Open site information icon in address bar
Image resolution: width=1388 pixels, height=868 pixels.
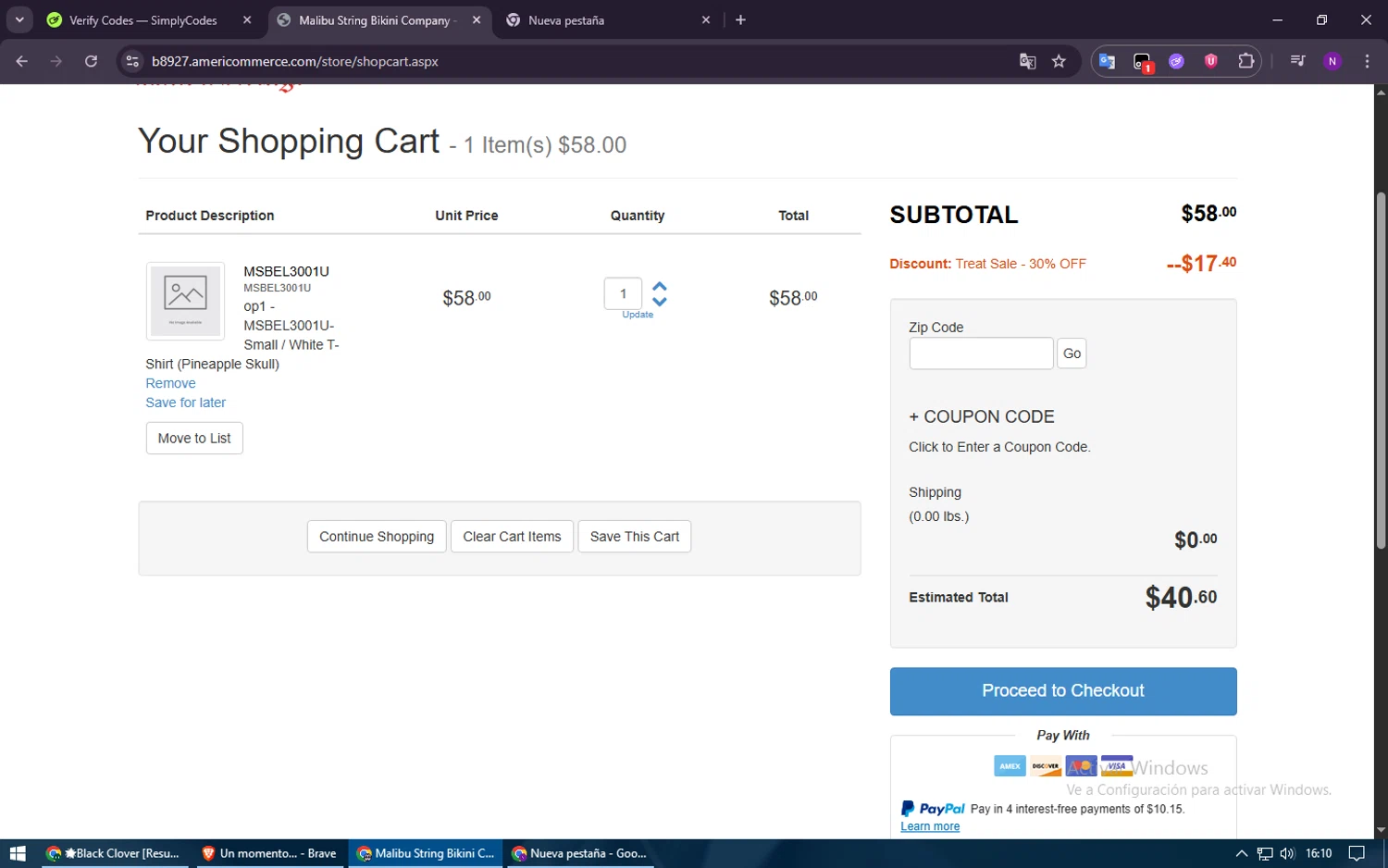coord(132,61)
